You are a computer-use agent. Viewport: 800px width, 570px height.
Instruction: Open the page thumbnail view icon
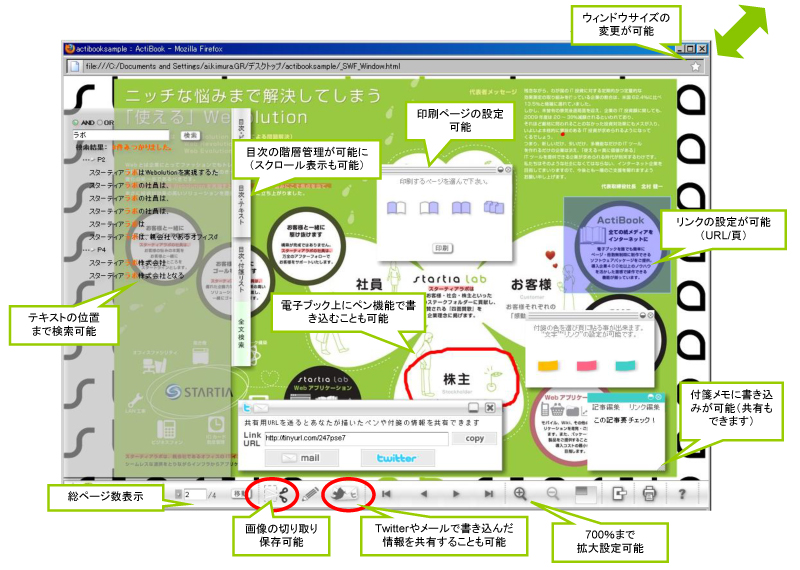click(x=585, y=493)
